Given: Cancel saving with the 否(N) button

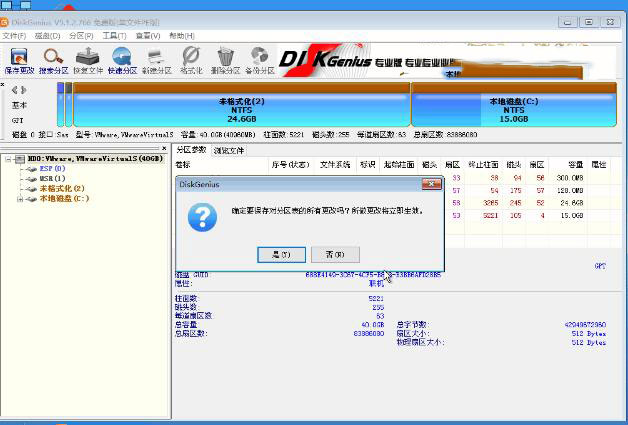Looking at the screenshot, I should pos(335,254).
